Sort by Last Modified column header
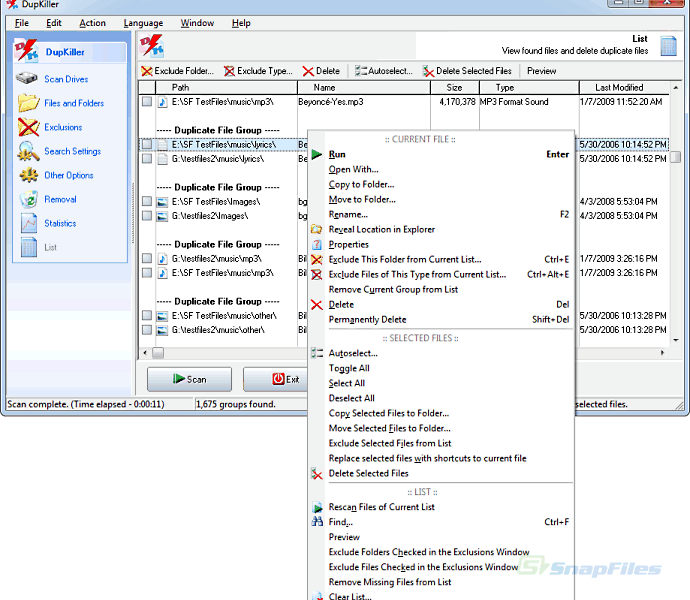Screen dimensions: 690x600 [x=624, y=88]
